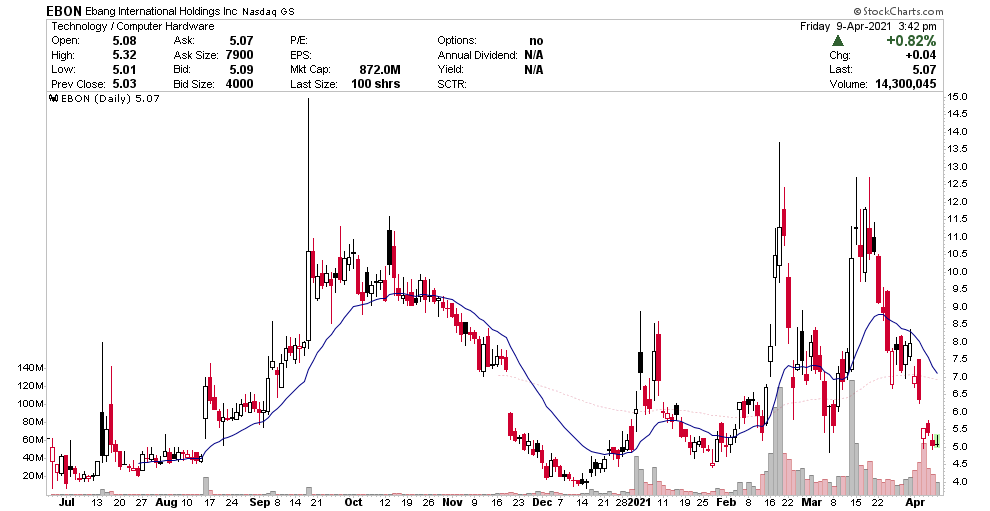Click the green up-arrow change indicator
This screenshot has height=511, width=990.
point(837,40)
